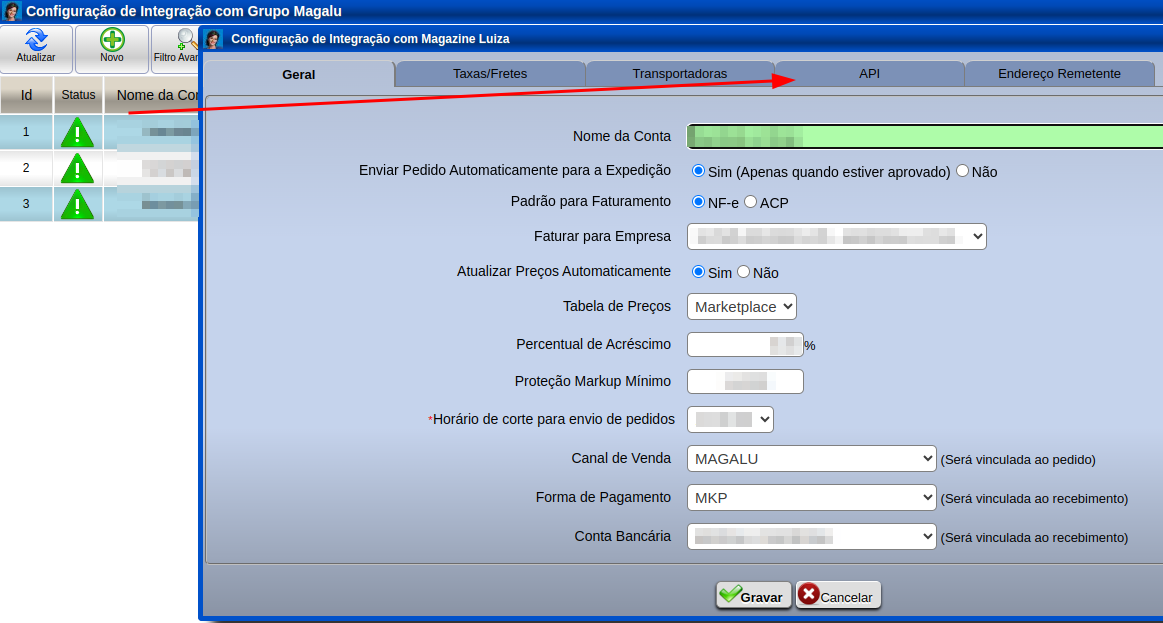This screenshot has height=623, width=1163.
Task: Click the Grupo Magalu window title avatar icon
Action: point(12,11)
